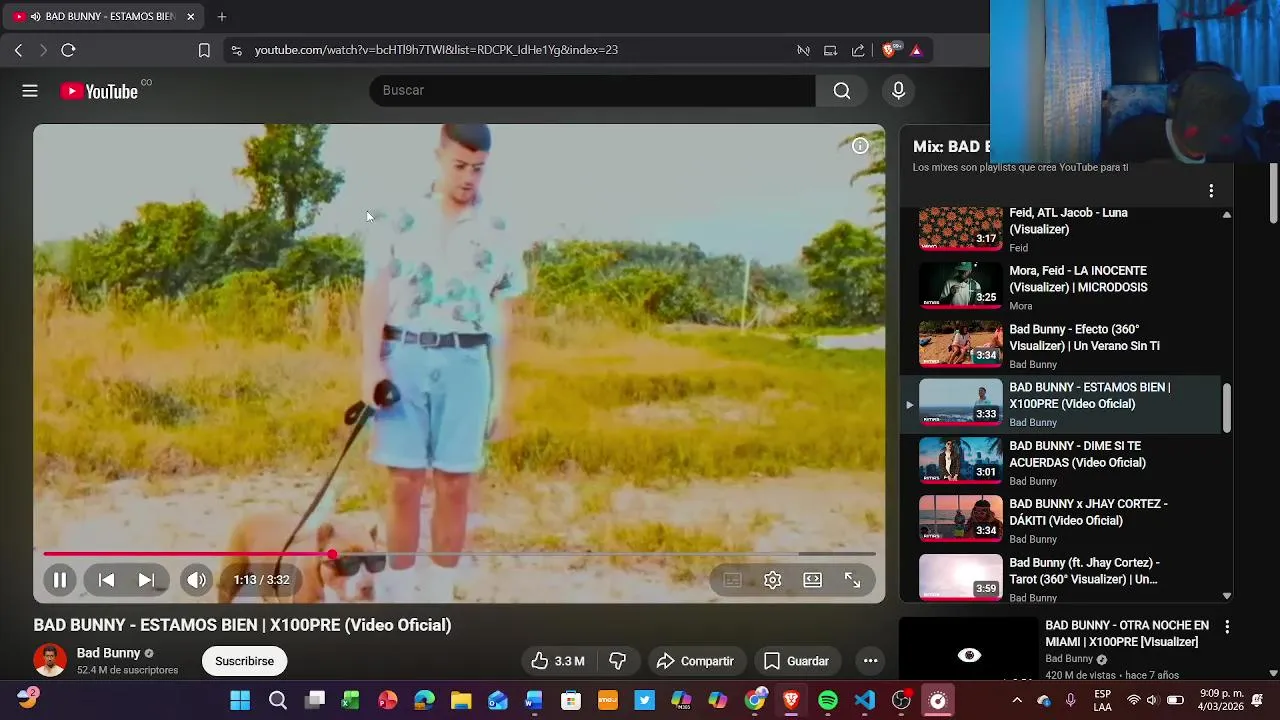Click the install app icon in address bar

point(830,50)
